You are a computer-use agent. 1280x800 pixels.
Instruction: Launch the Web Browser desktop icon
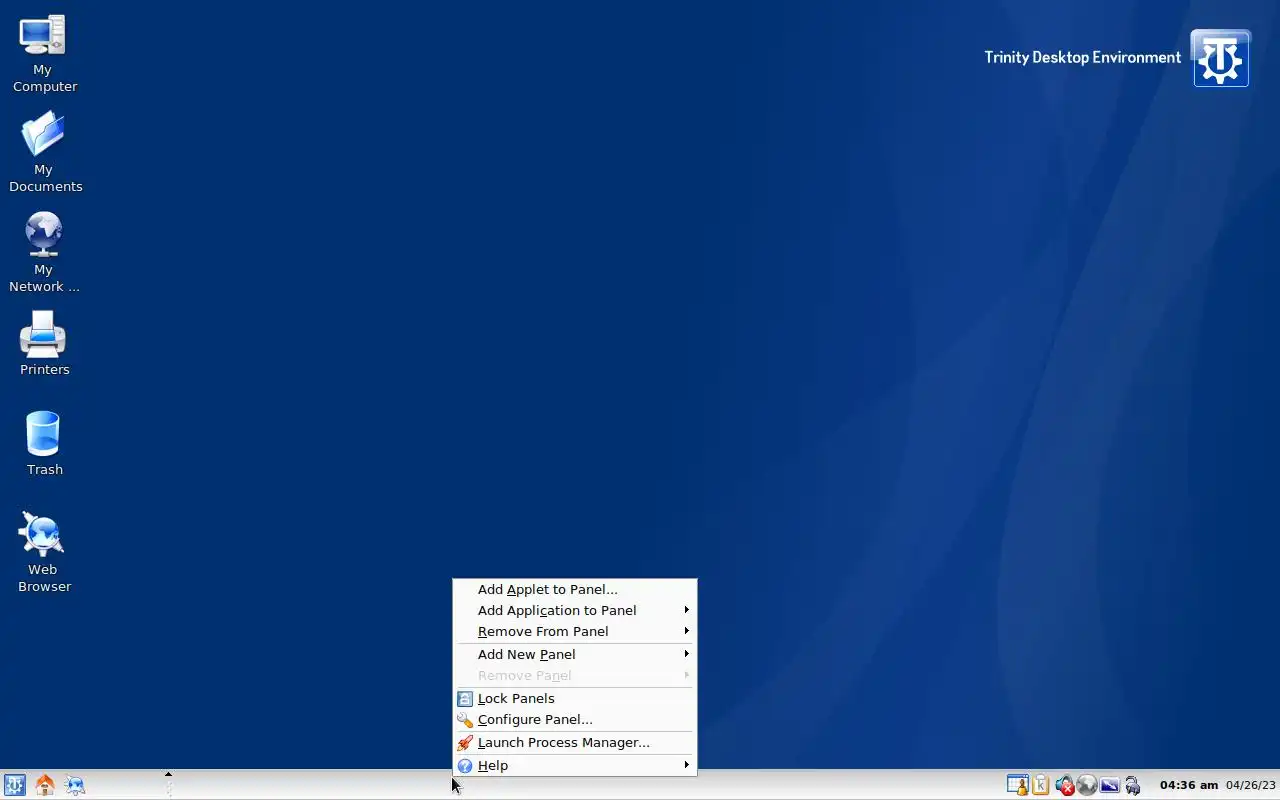[x=43, y=535]
